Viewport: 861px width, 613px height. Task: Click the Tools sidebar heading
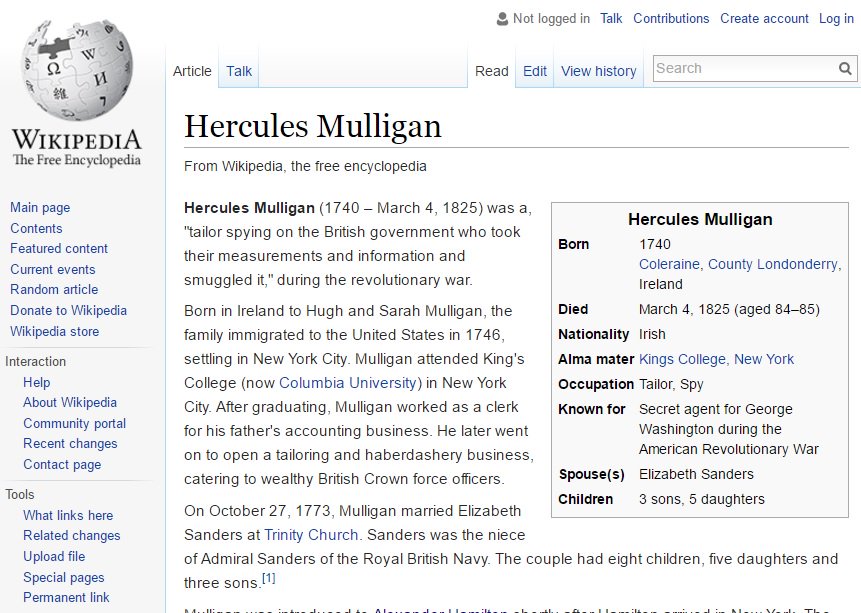(20, 494)
